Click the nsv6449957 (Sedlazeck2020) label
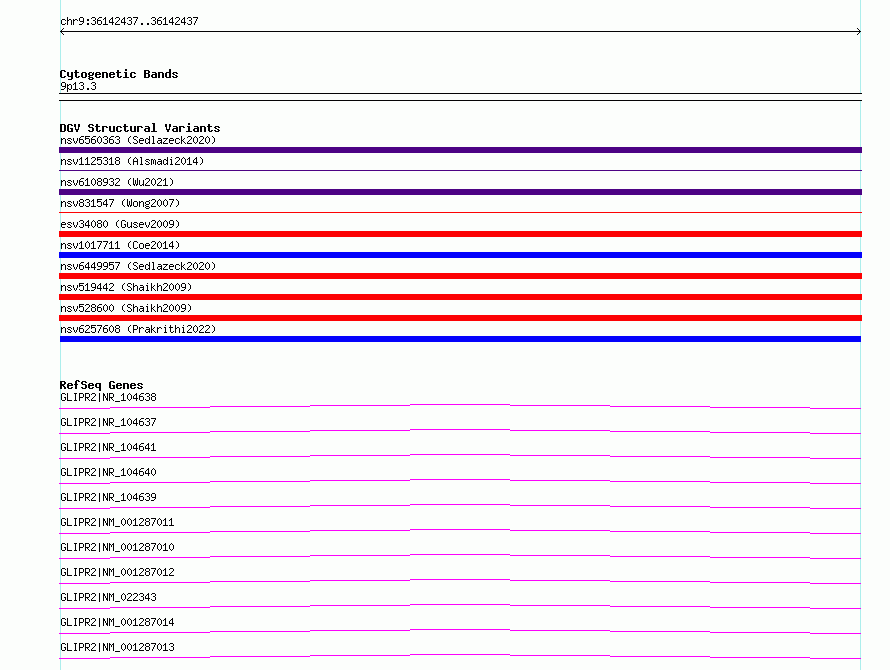Screen dimensions: 890x670 coord(138,266)
